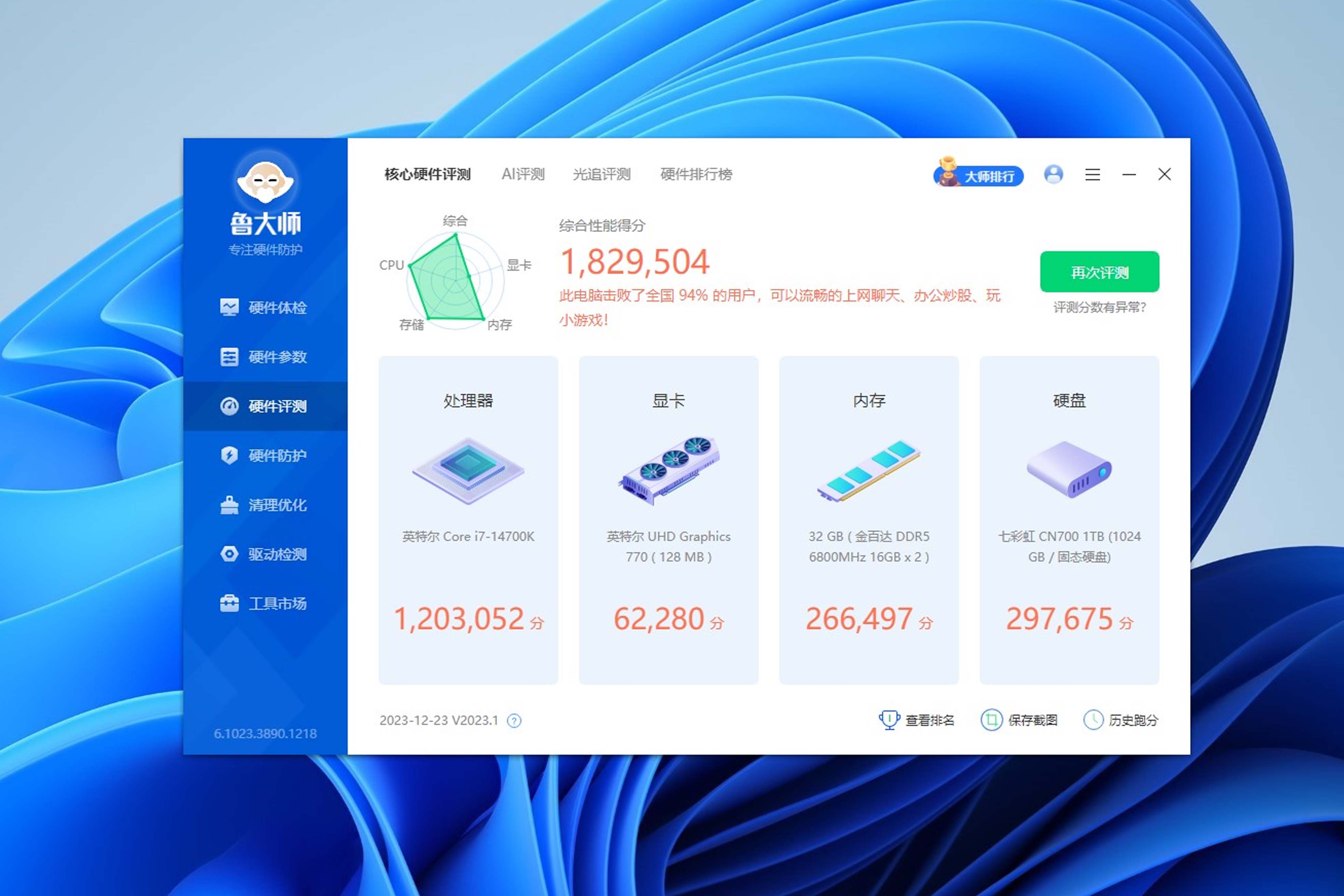
Task: Click the 显卡 graphics card icon
Action: [x=669, y=471]
